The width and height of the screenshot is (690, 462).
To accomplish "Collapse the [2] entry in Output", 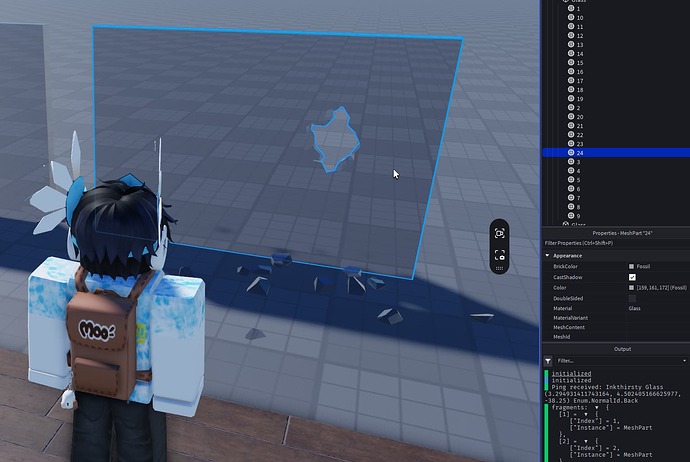I will (586, 441).
